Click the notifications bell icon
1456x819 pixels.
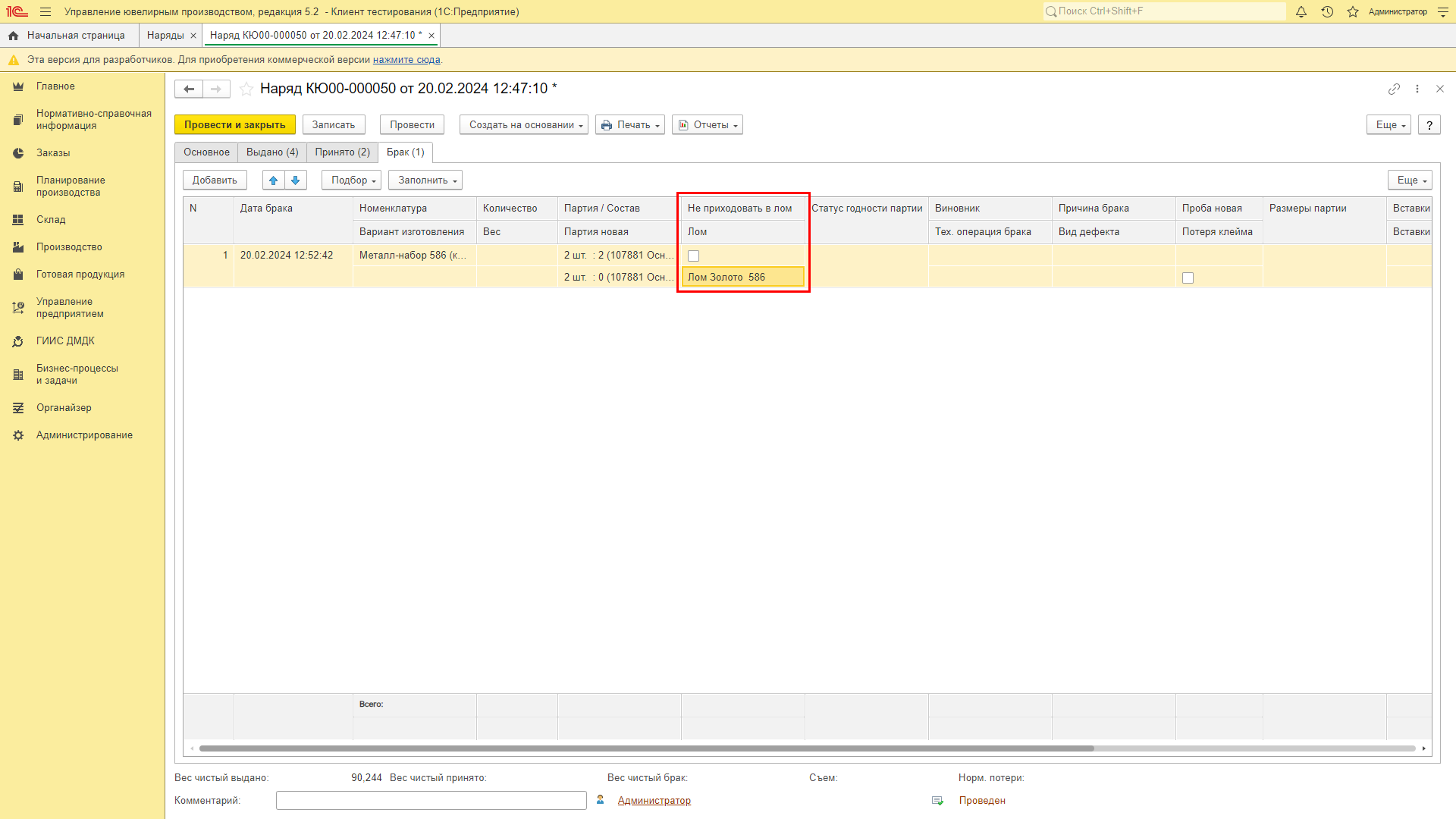click(x=1301, y=11)
